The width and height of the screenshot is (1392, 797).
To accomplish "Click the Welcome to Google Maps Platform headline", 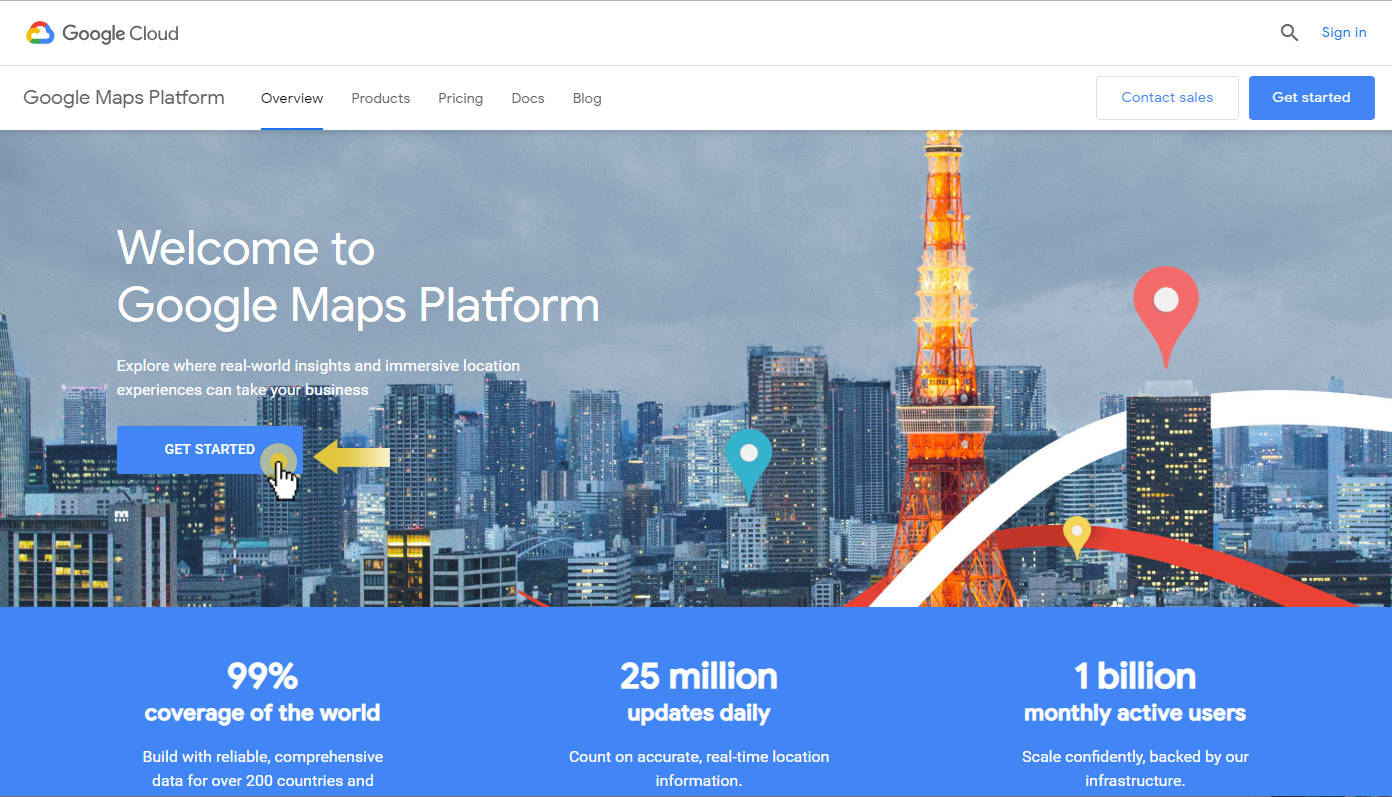I will 357,277.
